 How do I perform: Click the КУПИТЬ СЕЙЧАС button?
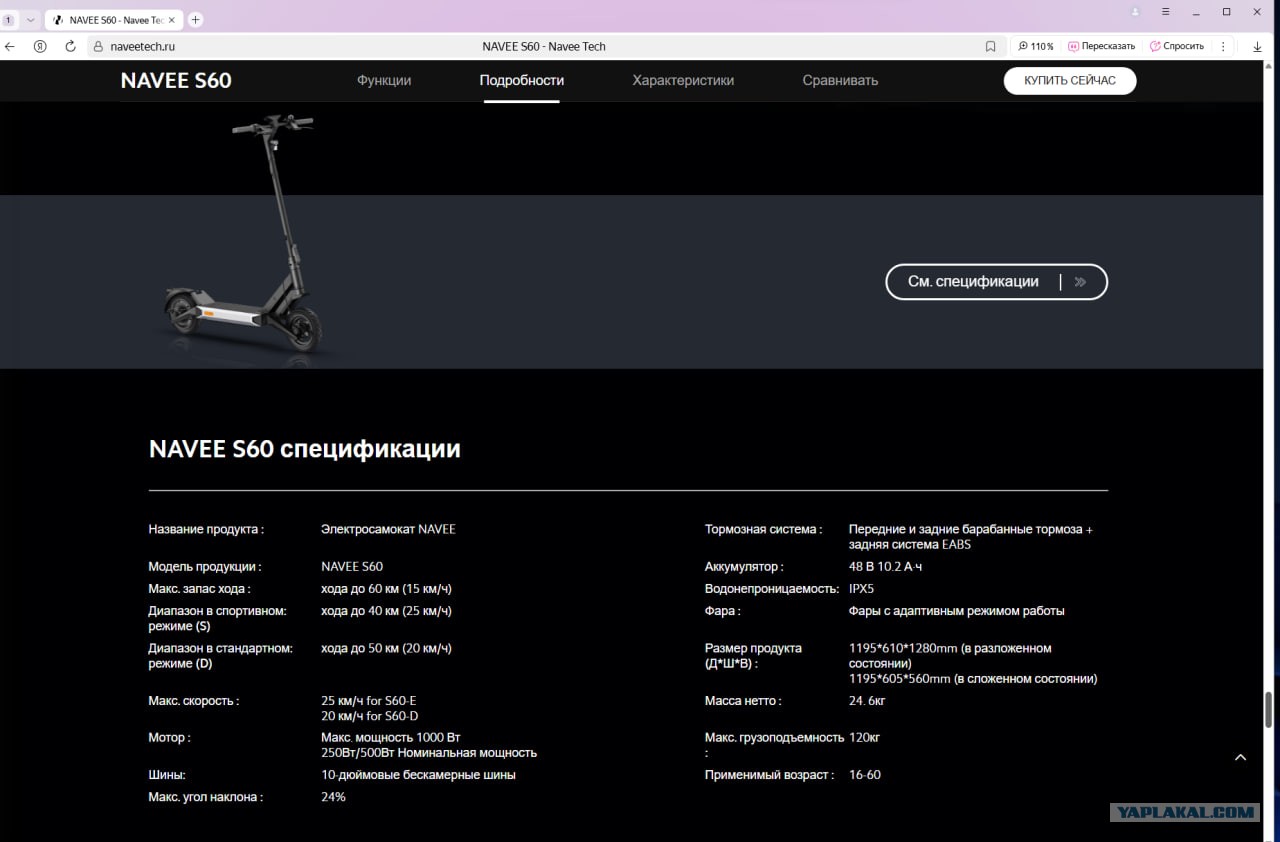click(x=1070, y=80)
